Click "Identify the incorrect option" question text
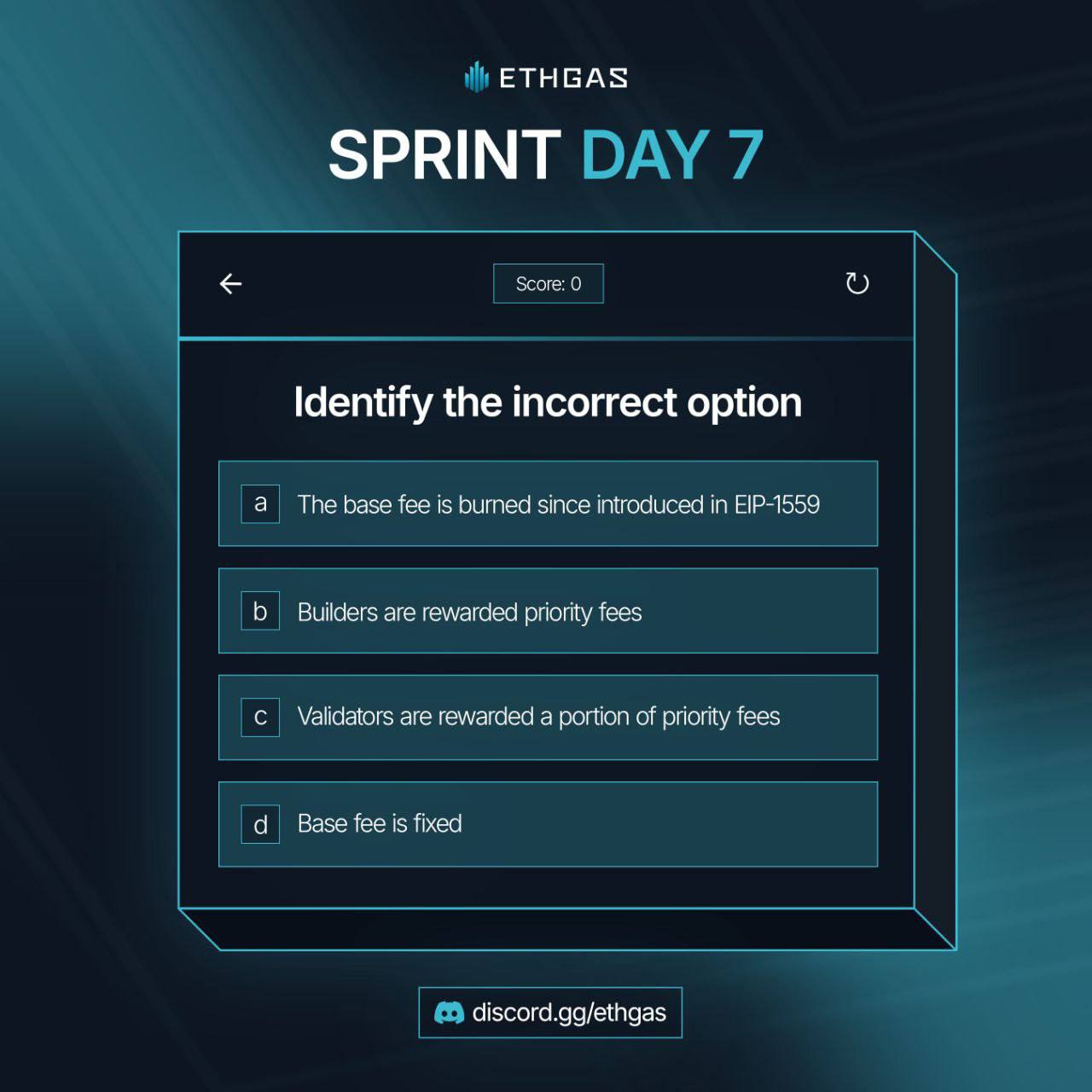 (x=548, y=403)
